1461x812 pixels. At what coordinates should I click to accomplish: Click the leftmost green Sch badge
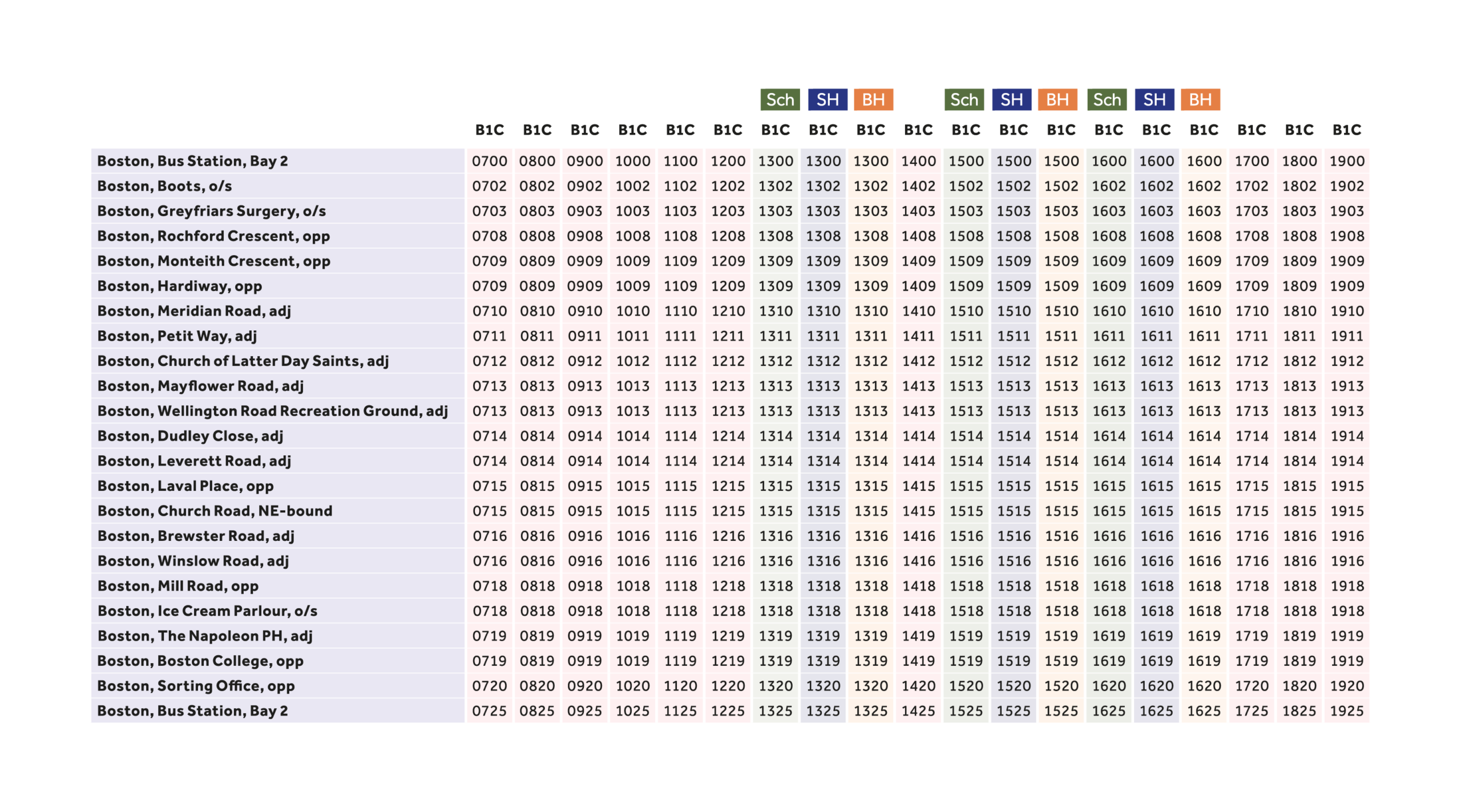[780, 100]
